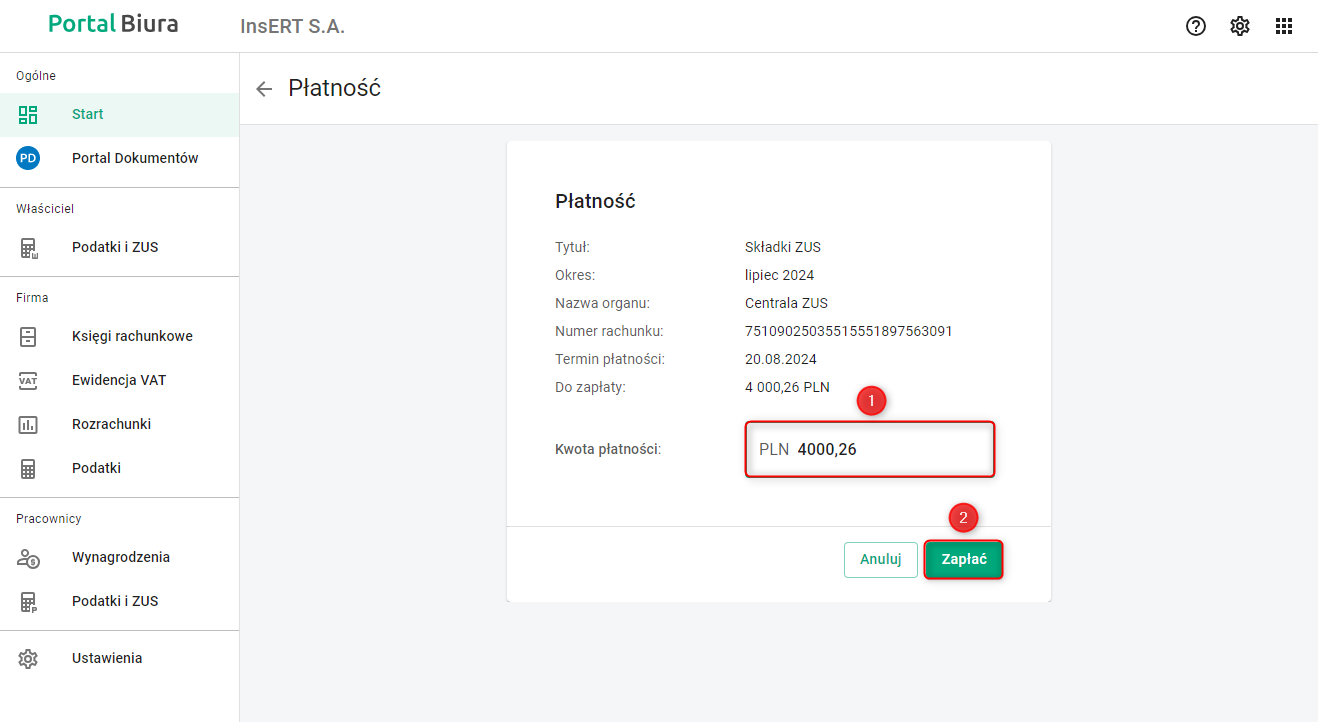Click the Anuluj button
This screenshot has height=722, width=1318.
tap(880, 560)
